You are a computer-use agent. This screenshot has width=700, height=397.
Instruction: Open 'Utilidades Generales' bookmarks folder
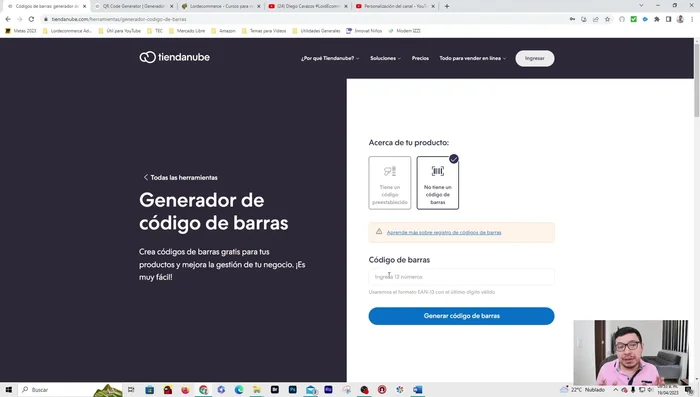316,31
